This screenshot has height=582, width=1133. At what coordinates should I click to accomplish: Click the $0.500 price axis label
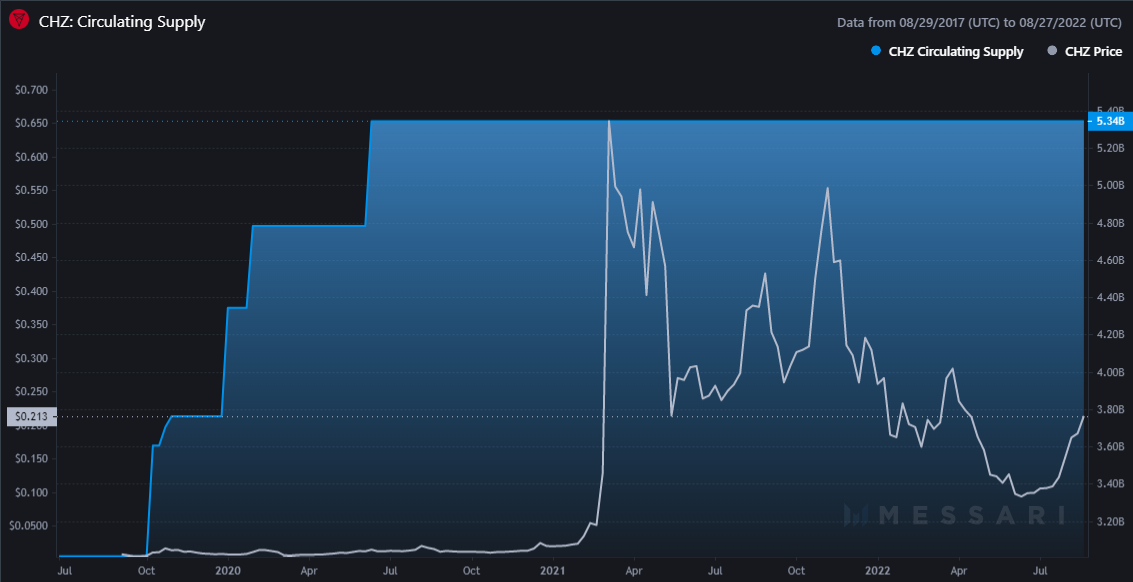(31, 224)
